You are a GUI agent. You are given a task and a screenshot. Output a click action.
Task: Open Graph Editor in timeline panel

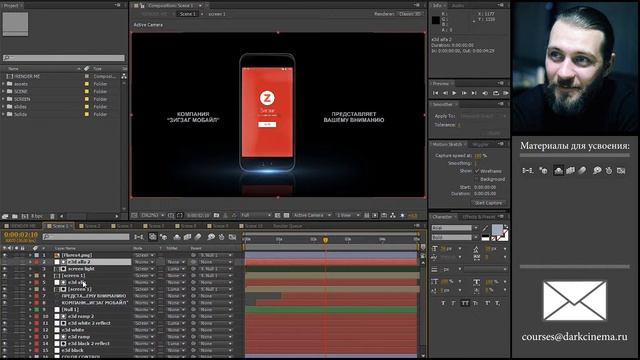pos(232,237)
